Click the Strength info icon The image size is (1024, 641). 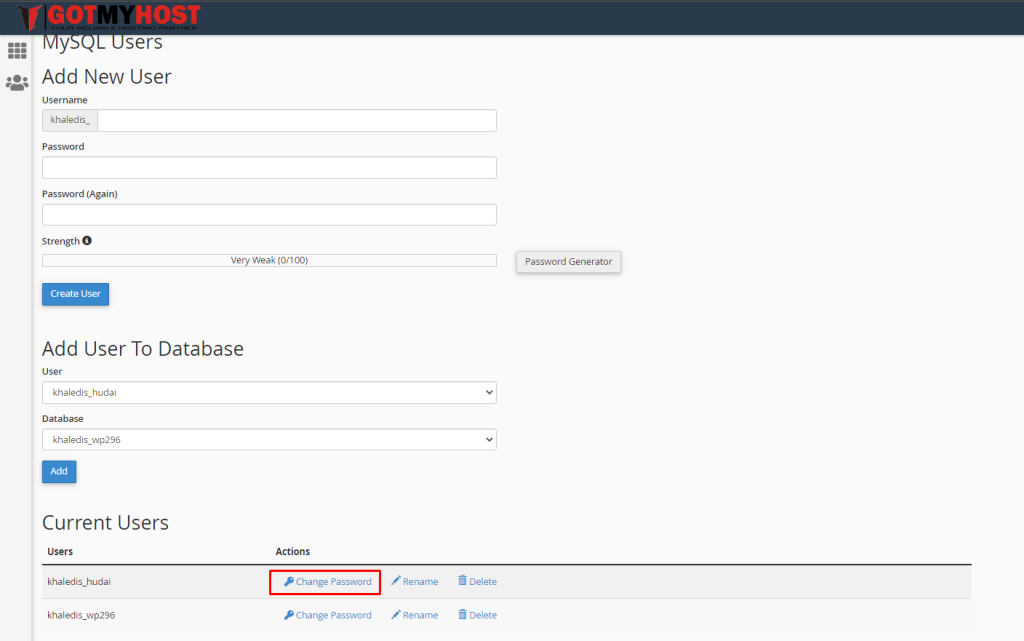tap(87, 241)
